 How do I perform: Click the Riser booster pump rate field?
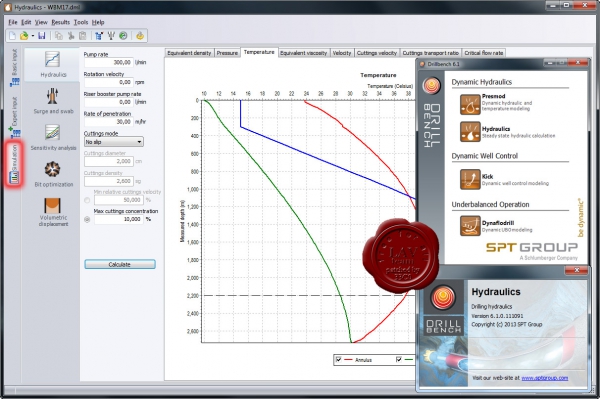[109, 102]
